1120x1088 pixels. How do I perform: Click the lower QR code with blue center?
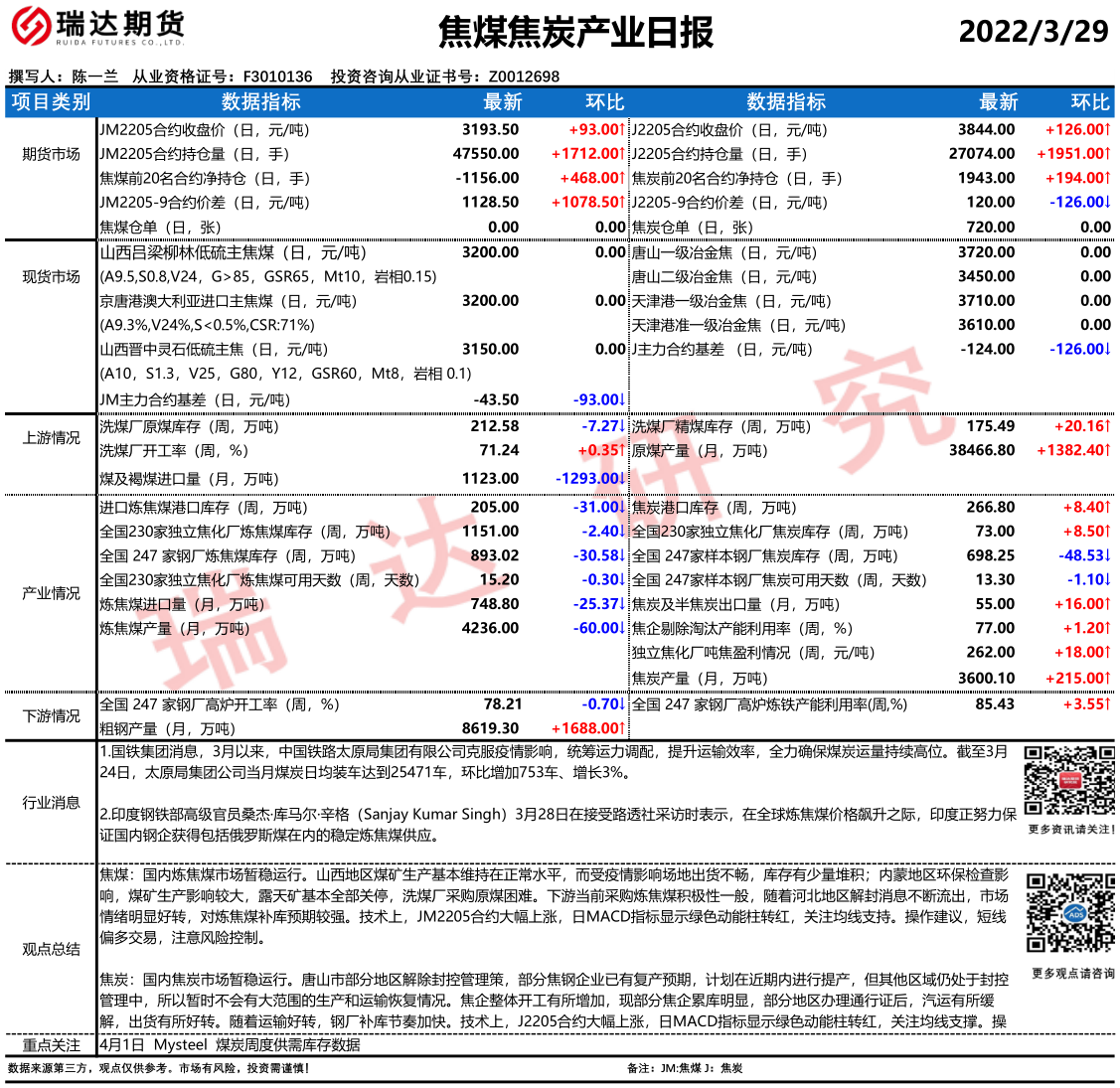point(1069,912)
